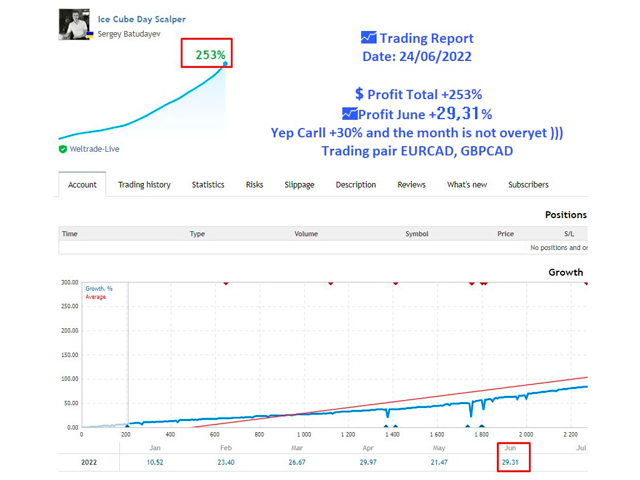Click the chart icon before Profit June
The width and height of the screenshot is (640, 480).
[349, 114]
